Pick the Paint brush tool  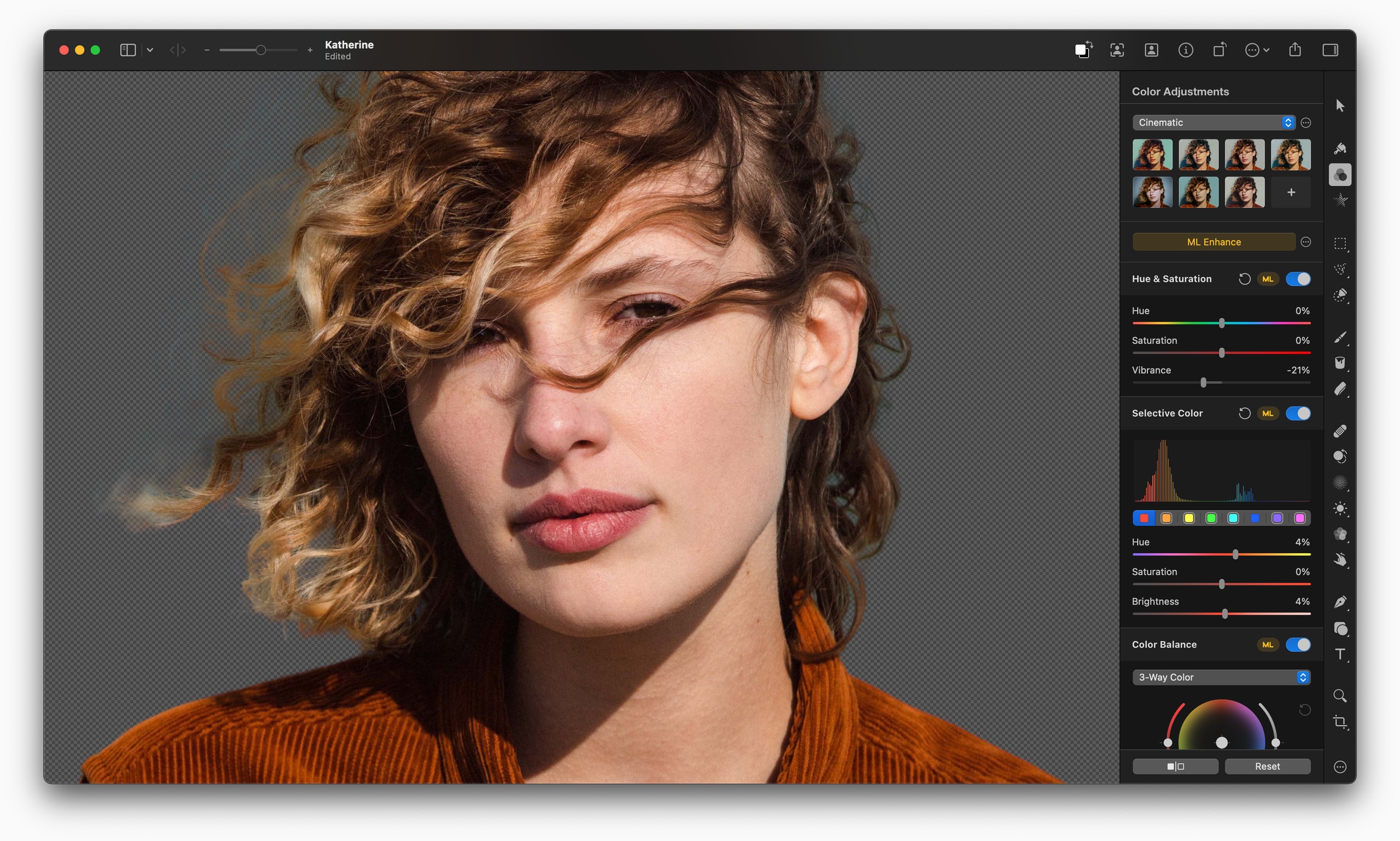click(1339, 337)
